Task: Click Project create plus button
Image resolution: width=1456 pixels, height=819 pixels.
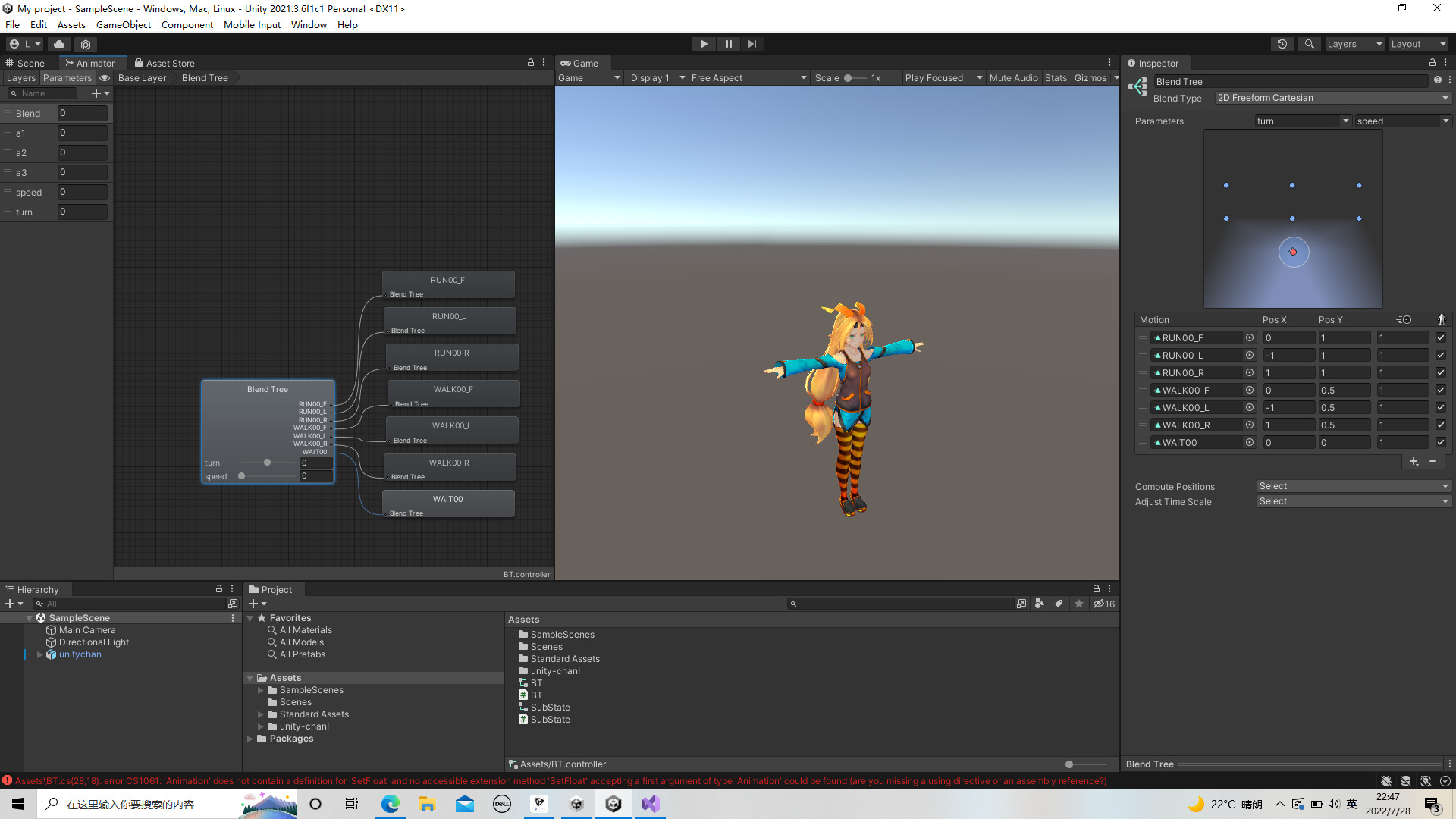Action: (x=257, y=604)
